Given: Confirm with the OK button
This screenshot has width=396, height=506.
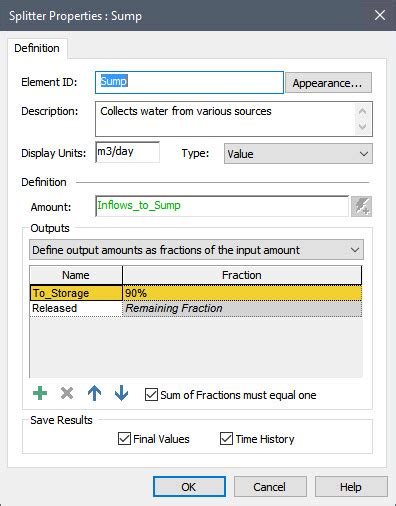Looking at the screenshot, I should [189, 487].
